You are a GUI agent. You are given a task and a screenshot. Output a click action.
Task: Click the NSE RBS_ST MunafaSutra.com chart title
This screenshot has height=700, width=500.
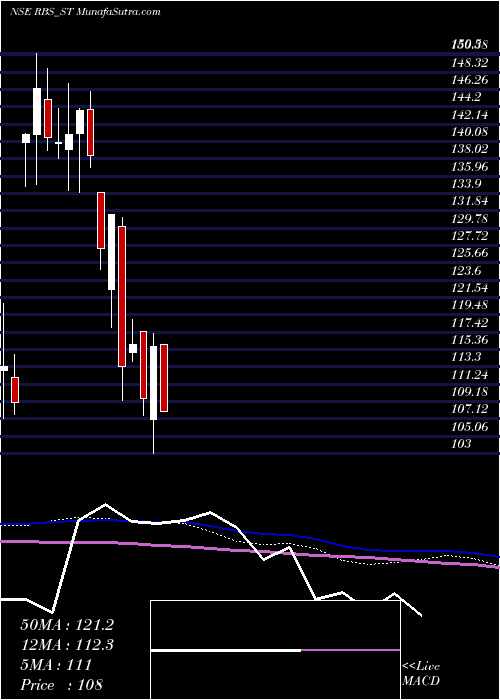tap(85, 12)
